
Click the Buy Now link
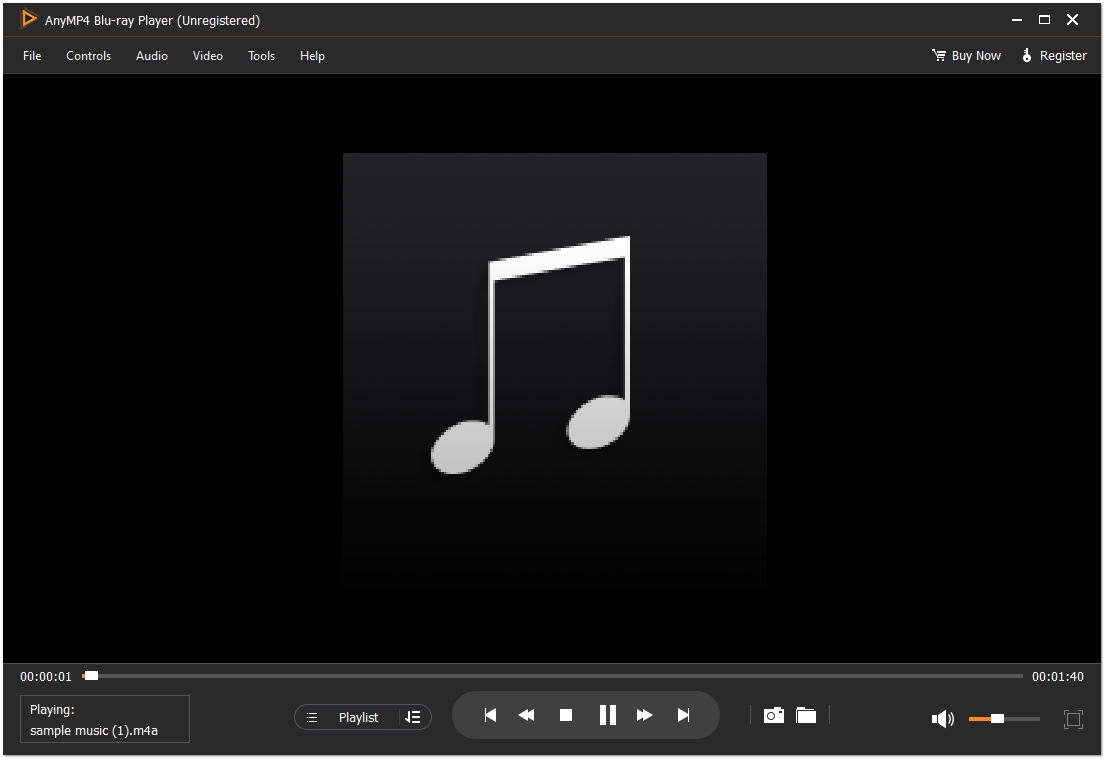966,56
